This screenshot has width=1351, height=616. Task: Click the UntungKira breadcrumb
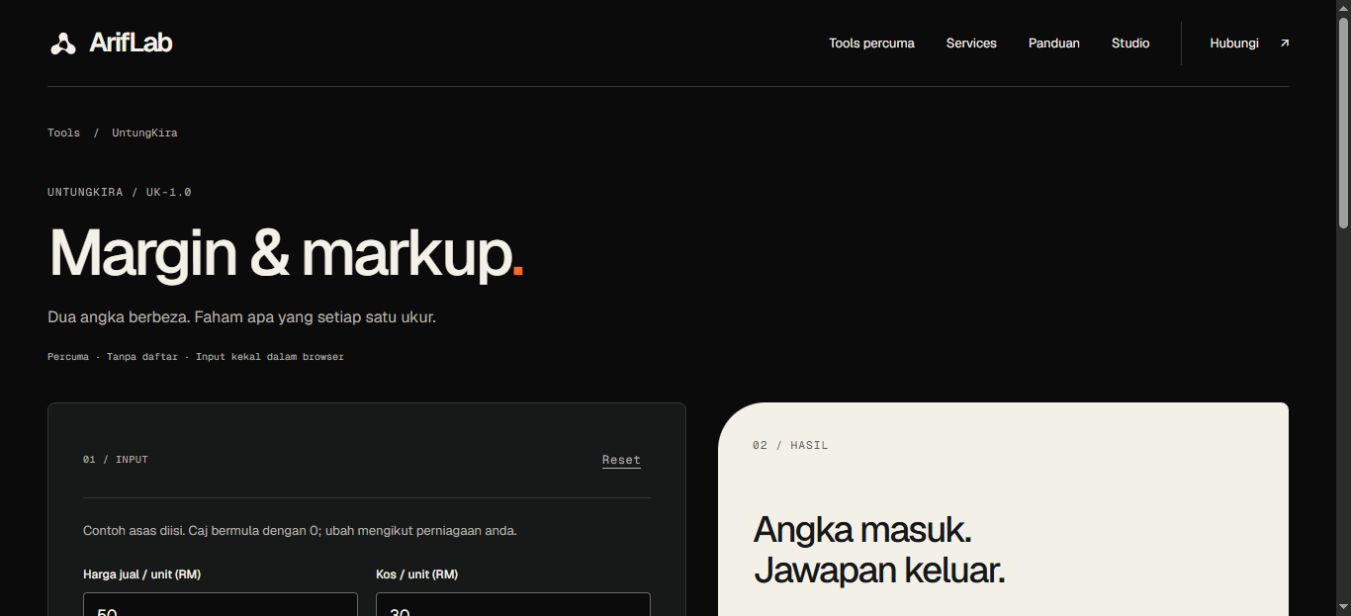click(145, 133)
